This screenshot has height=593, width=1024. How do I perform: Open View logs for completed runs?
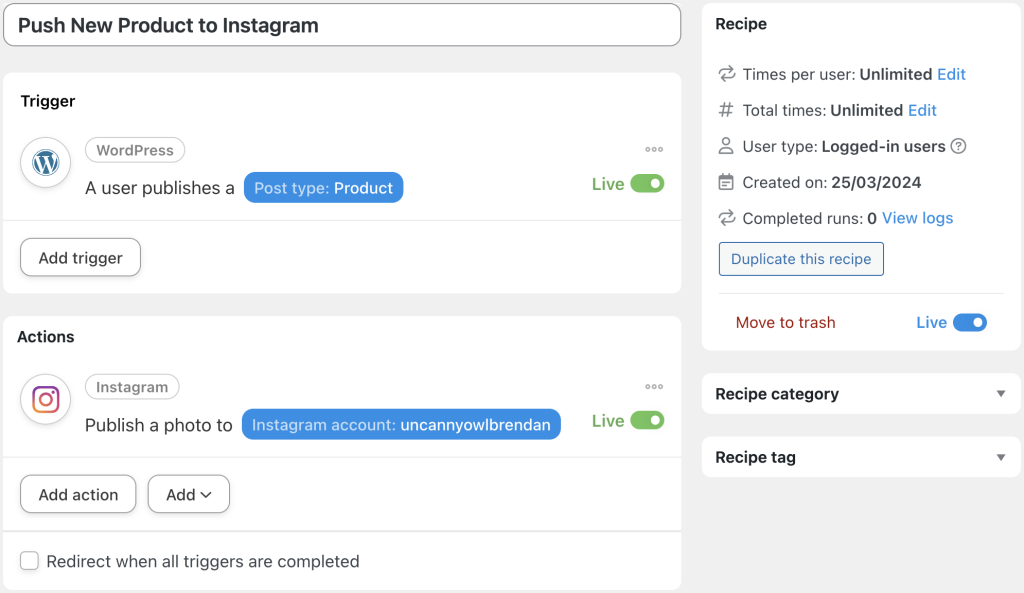(917, 218)
